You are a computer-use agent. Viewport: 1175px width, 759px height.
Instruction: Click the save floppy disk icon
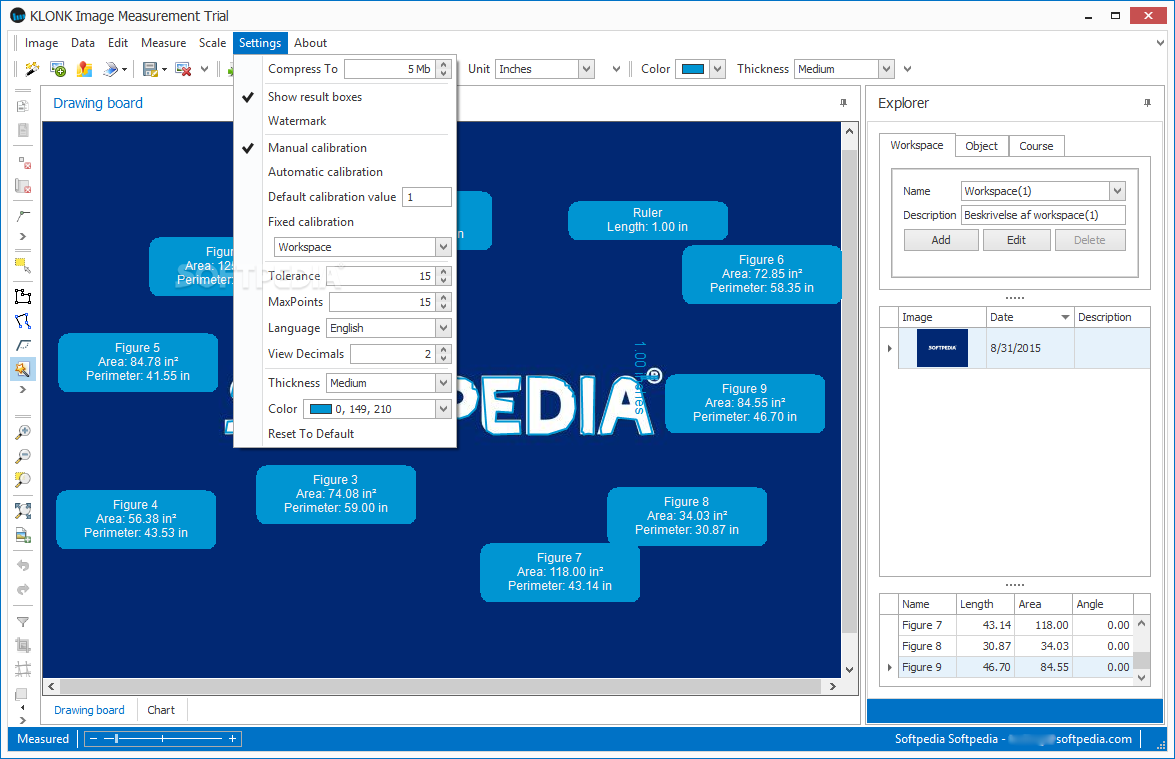pyautogui.click(x=150, y=69)
